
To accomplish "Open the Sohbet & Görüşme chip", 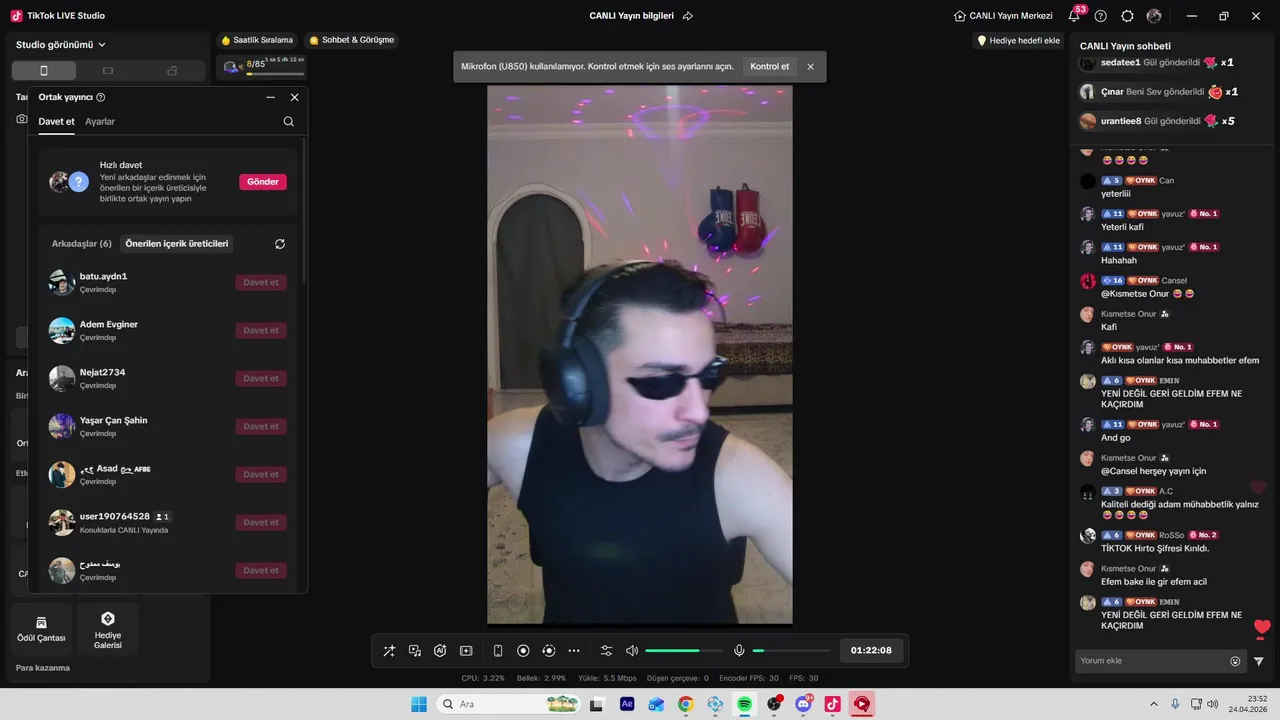I will pos(352,40).
